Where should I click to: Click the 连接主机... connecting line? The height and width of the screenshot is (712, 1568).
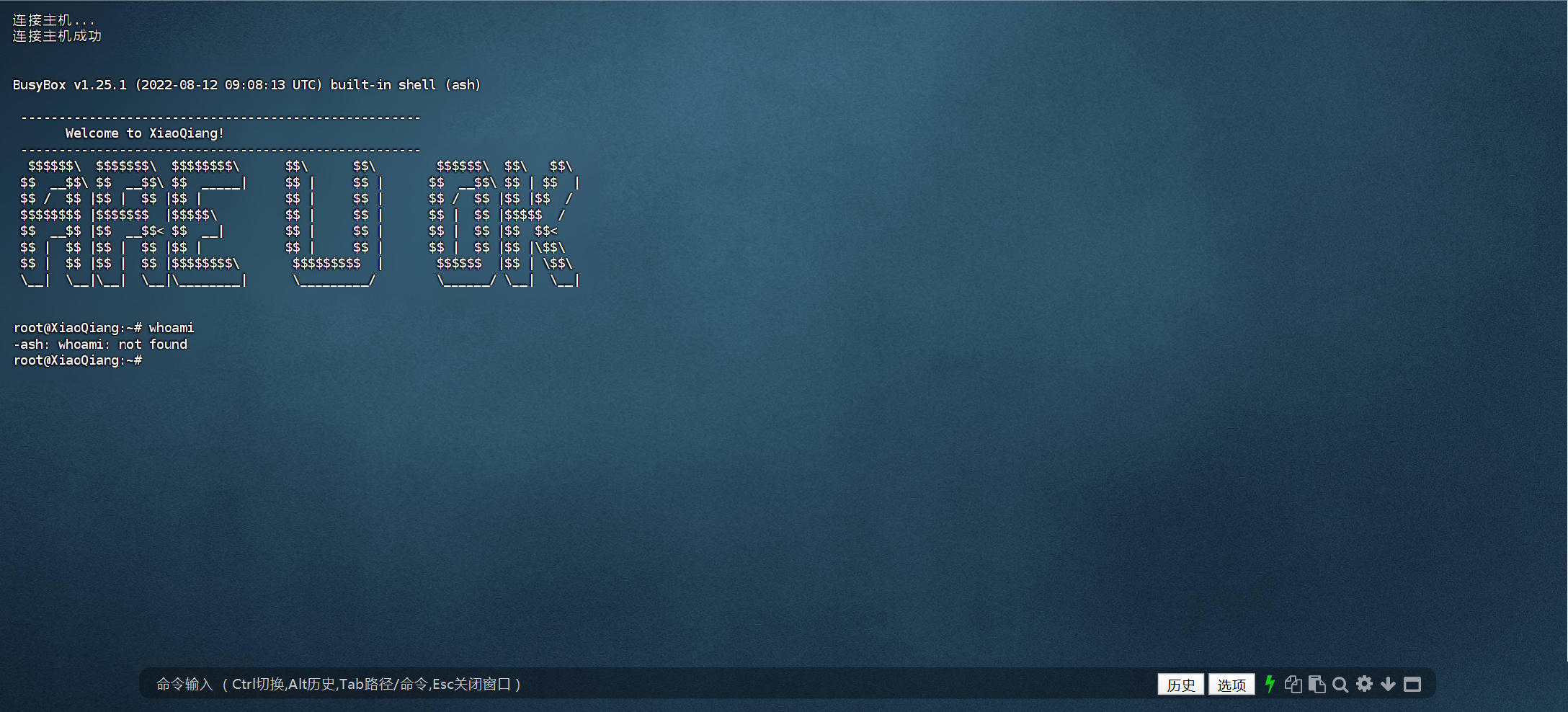53,20
